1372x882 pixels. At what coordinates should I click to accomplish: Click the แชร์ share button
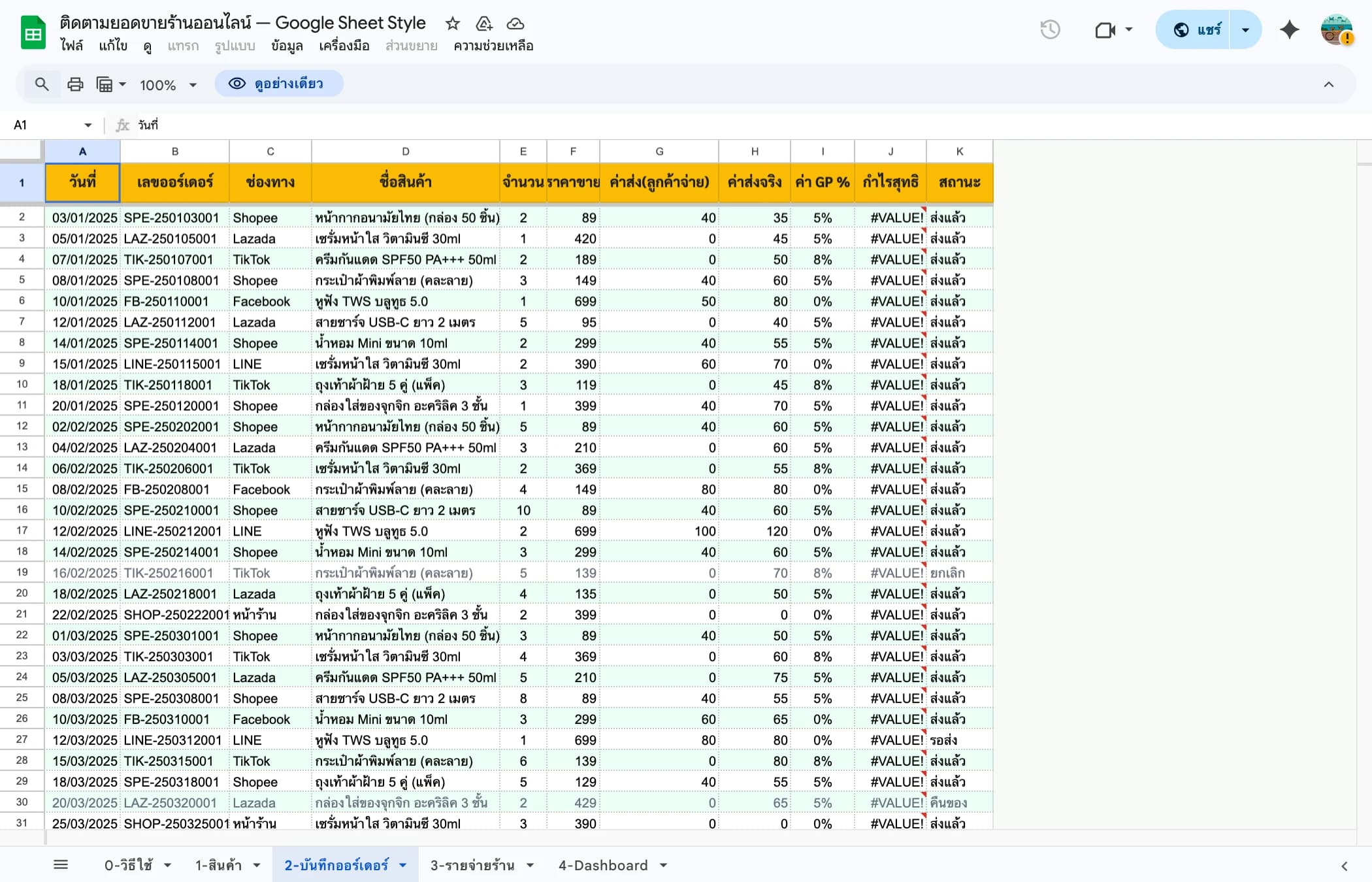[1204, 29]
